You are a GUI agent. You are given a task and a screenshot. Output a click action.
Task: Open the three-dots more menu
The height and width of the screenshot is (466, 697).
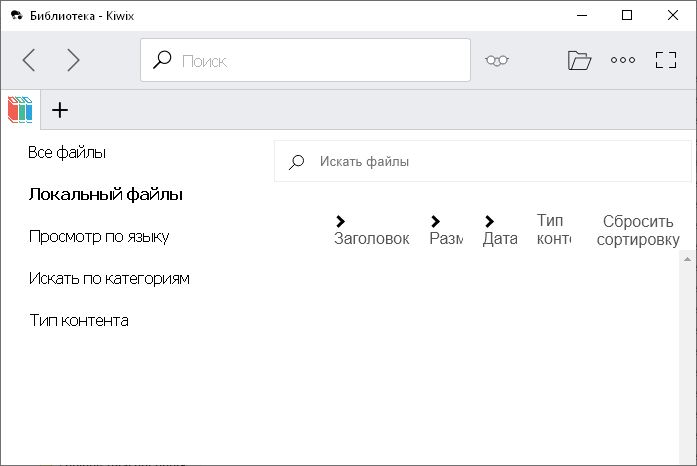(623, 60)
